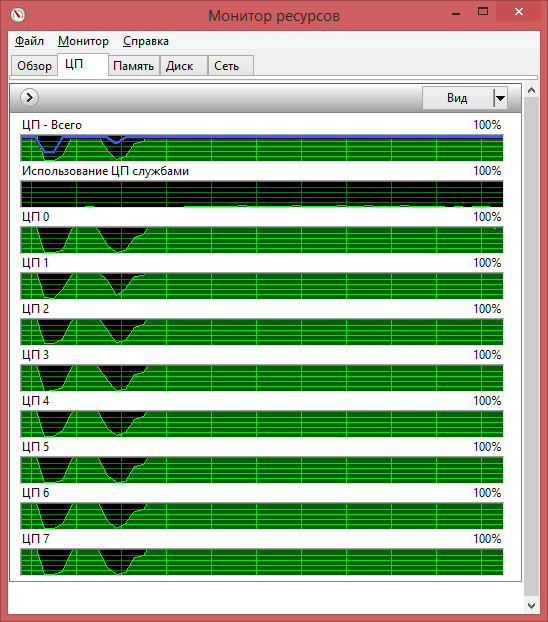Open the Монитор menu

(83, 41)
